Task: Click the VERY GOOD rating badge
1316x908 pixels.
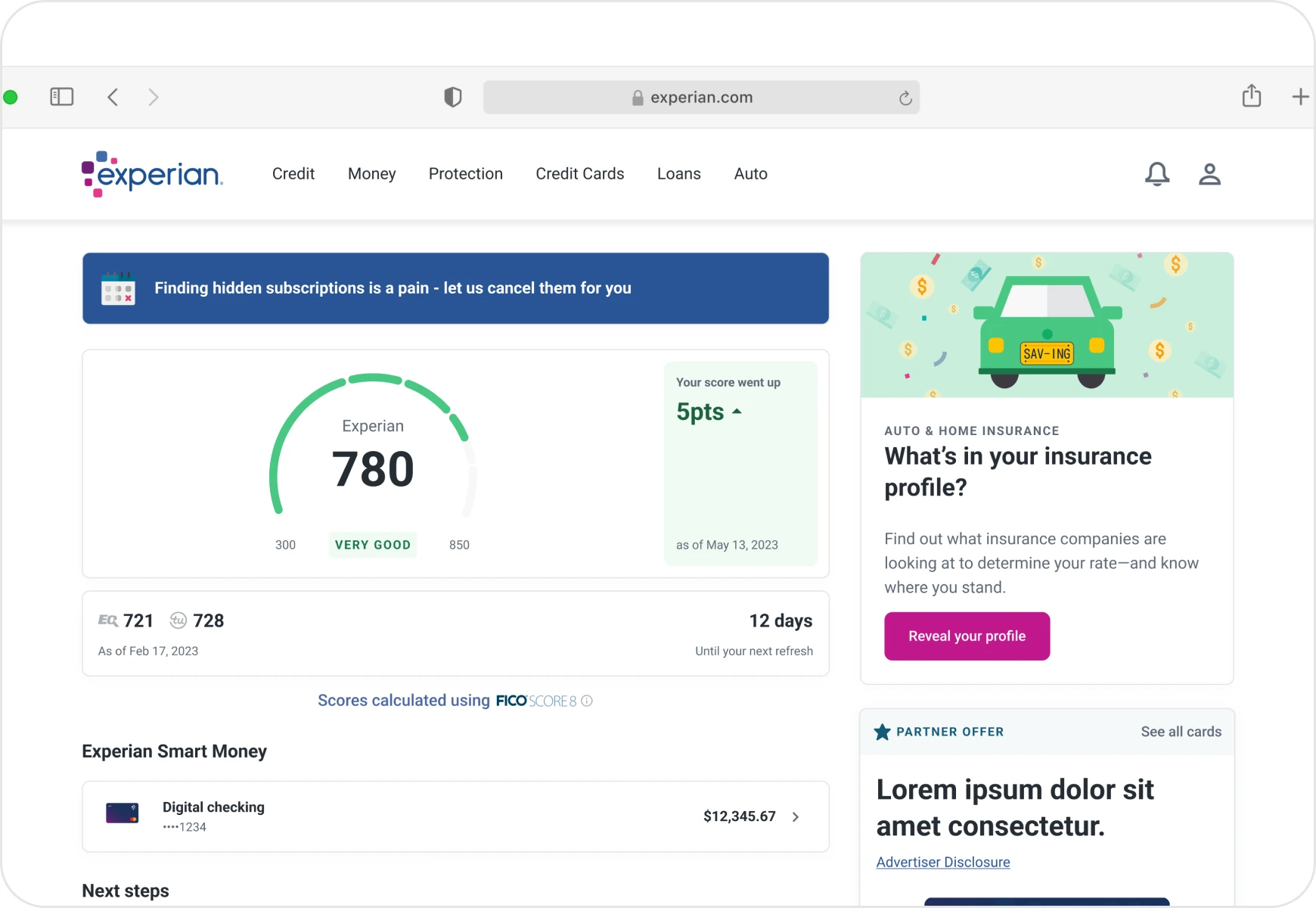Action: coord(373,545)
